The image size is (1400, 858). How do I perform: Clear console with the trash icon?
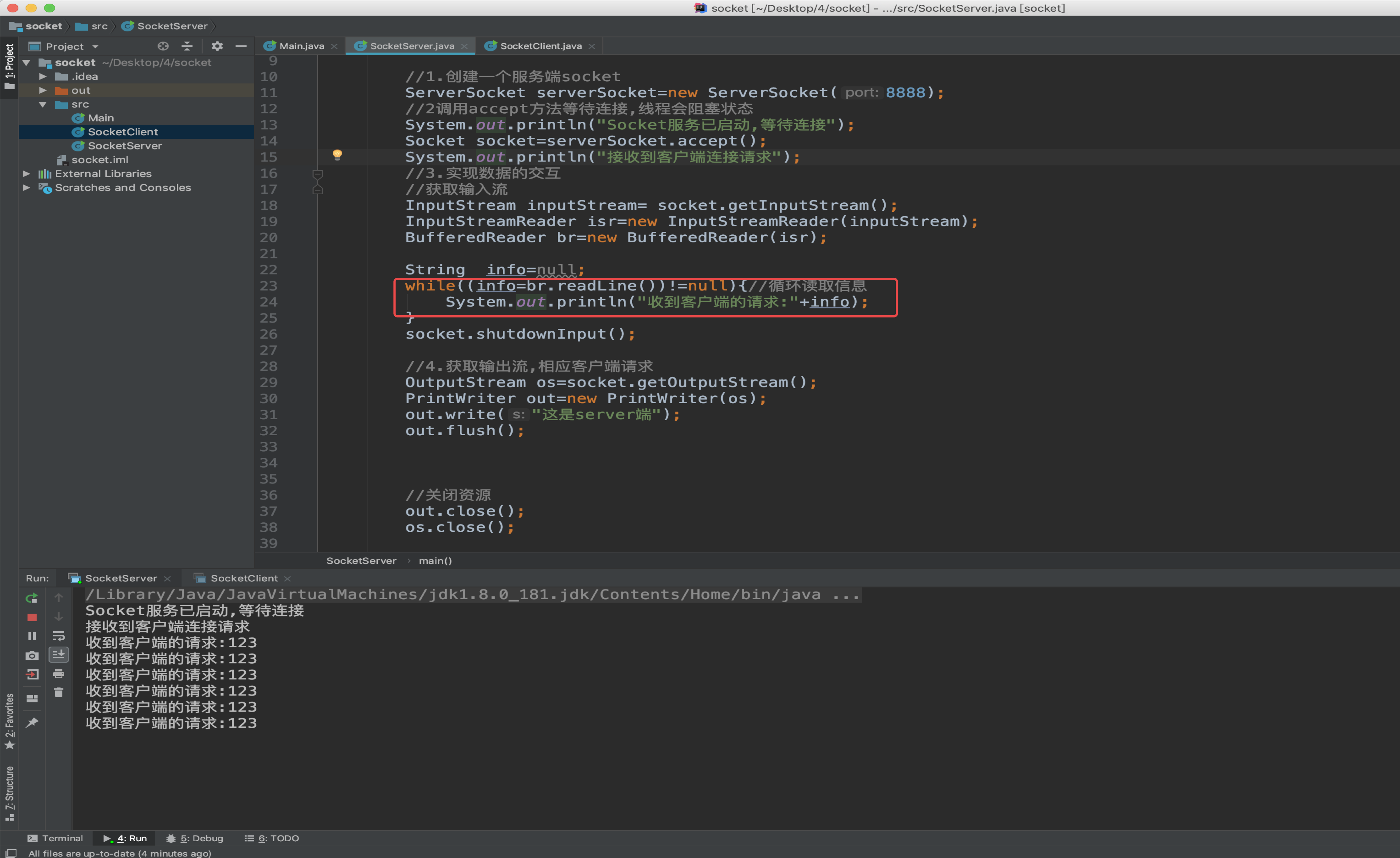coord(59,692)
